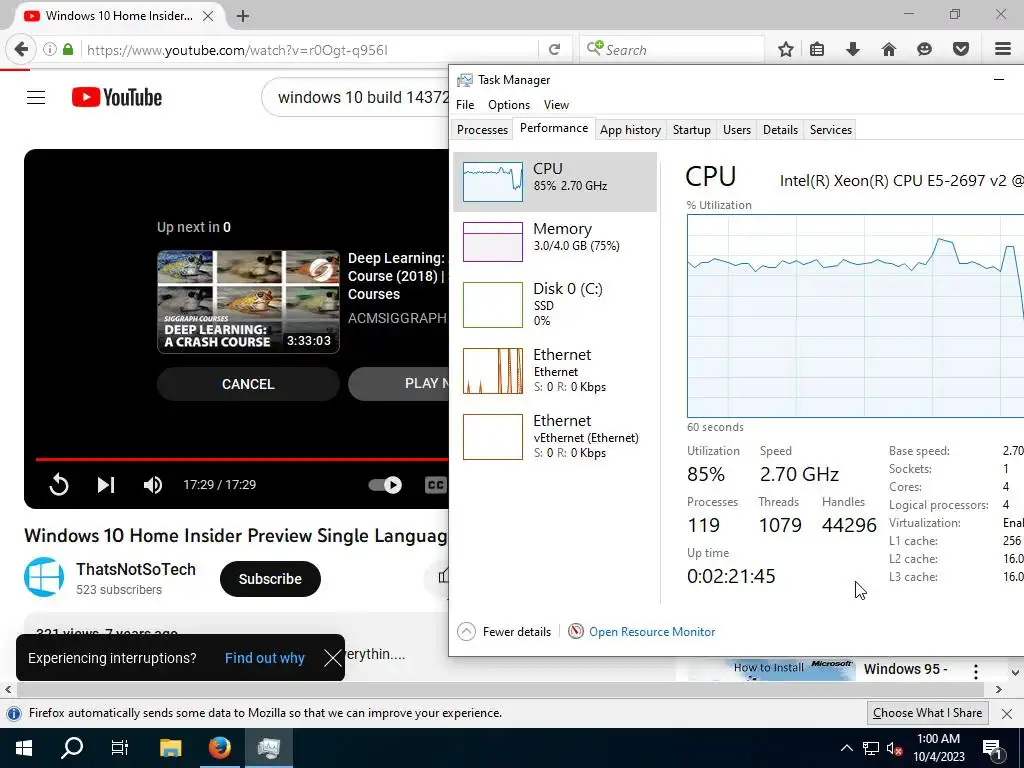Close the Windows 10 Home Insider tab

coord(208,16)
